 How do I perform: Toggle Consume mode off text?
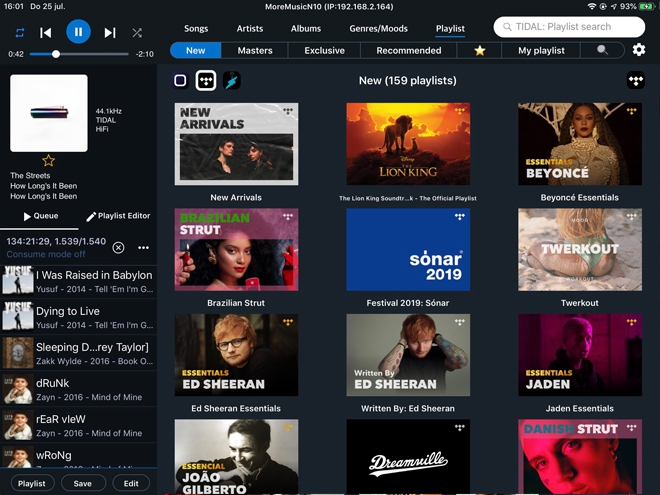click(x=46, y=254)
